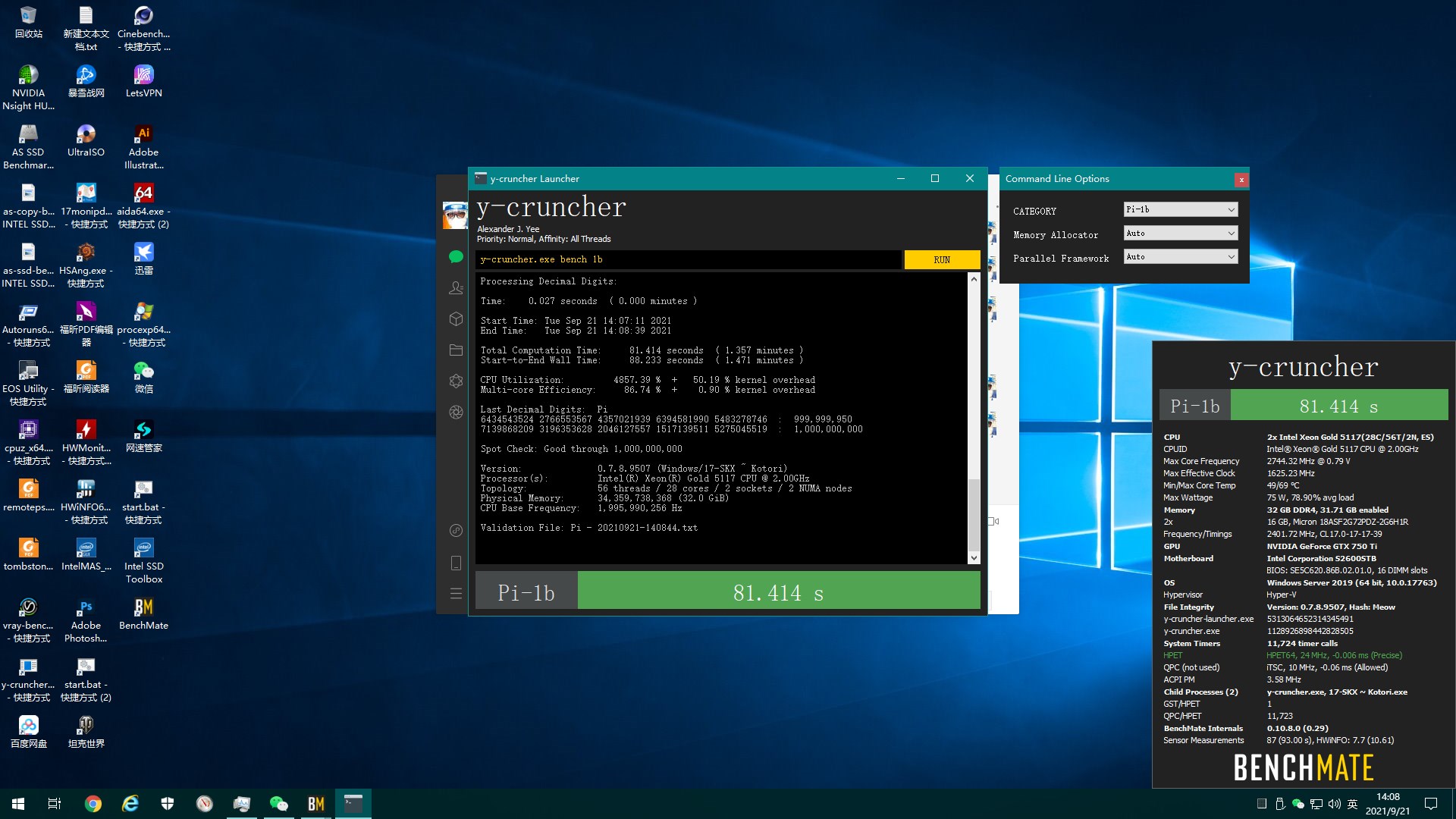Click the Pi-1b label in the BenchMate panel
Image resolution: width=1456 pixels, height=819 pixels.
click(x=1194, y=406)
